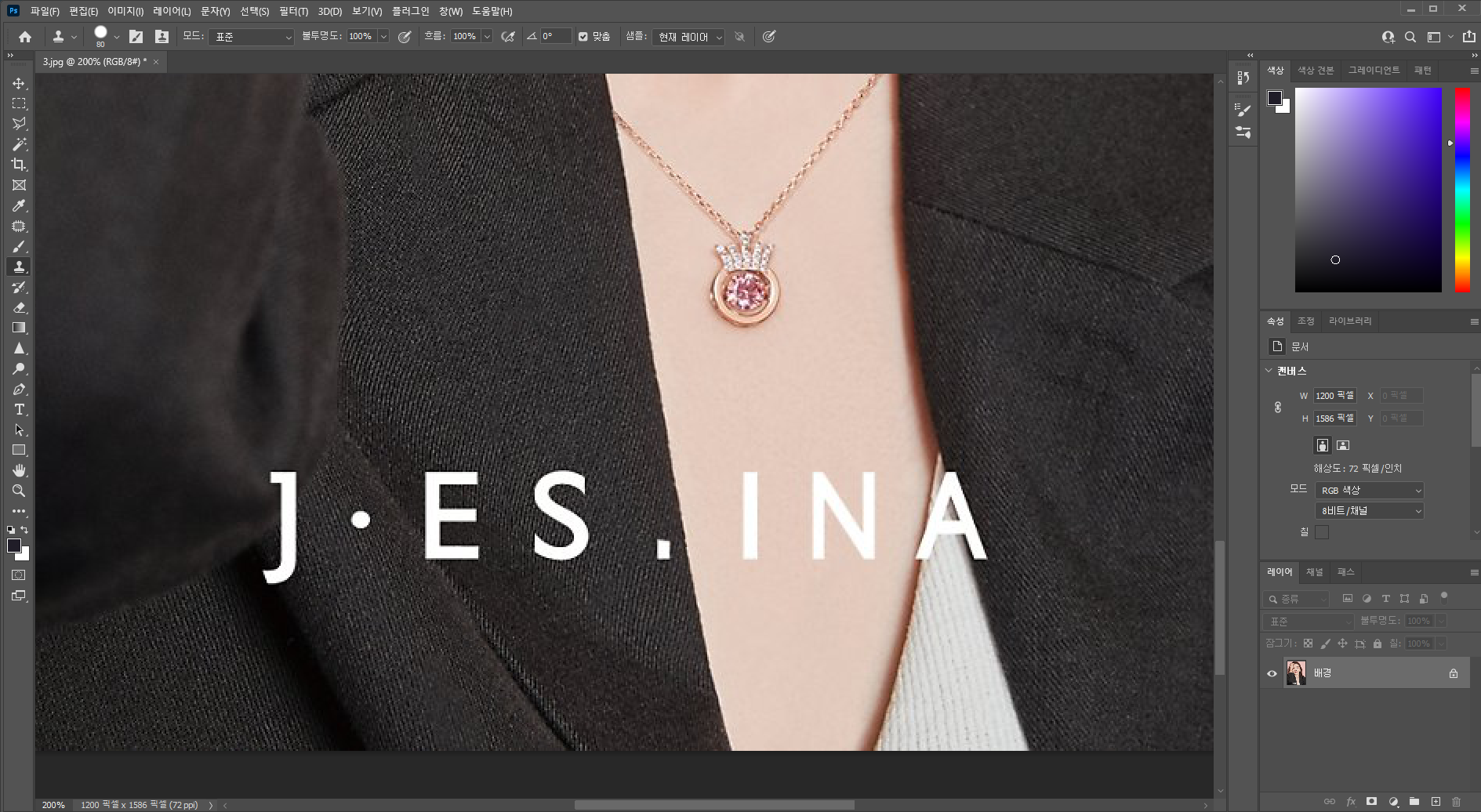Click the delete layer trash icon
The height and width of the screenshot is (812, 1481).
[1457, 802]
